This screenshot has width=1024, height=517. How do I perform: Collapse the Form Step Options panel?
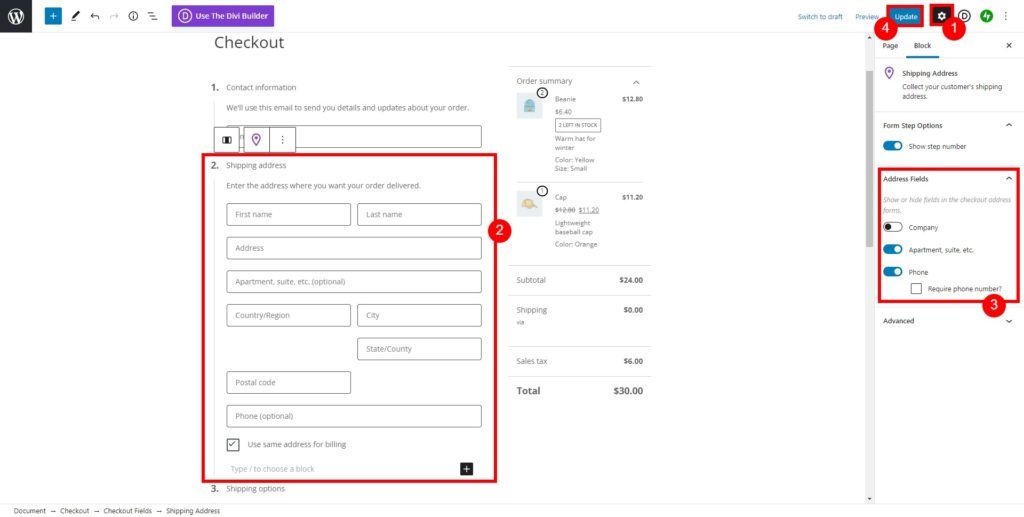point(1008,125)
